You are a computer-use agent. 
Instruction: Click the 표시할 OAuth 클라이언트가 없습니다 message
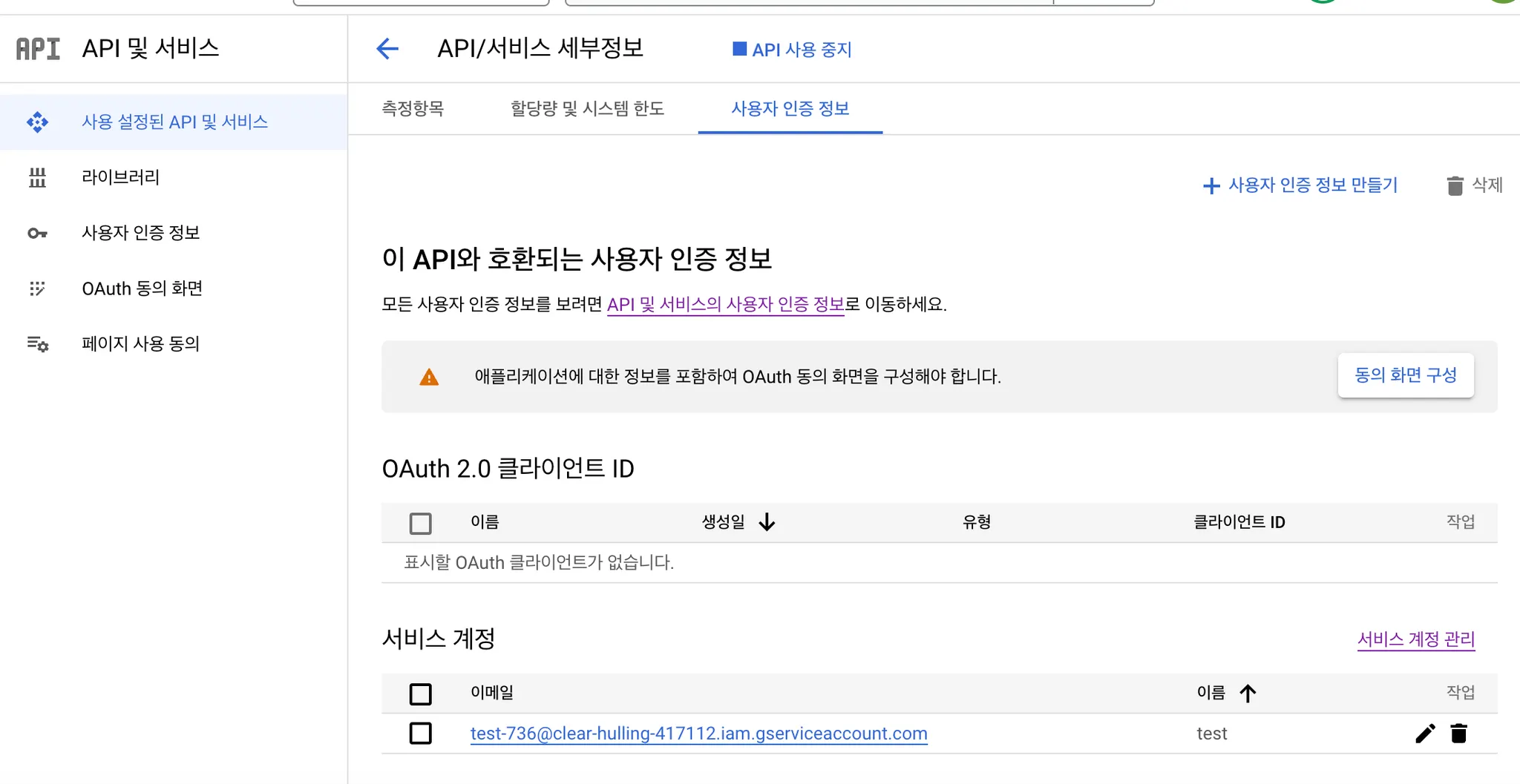(x=539, y=562)
